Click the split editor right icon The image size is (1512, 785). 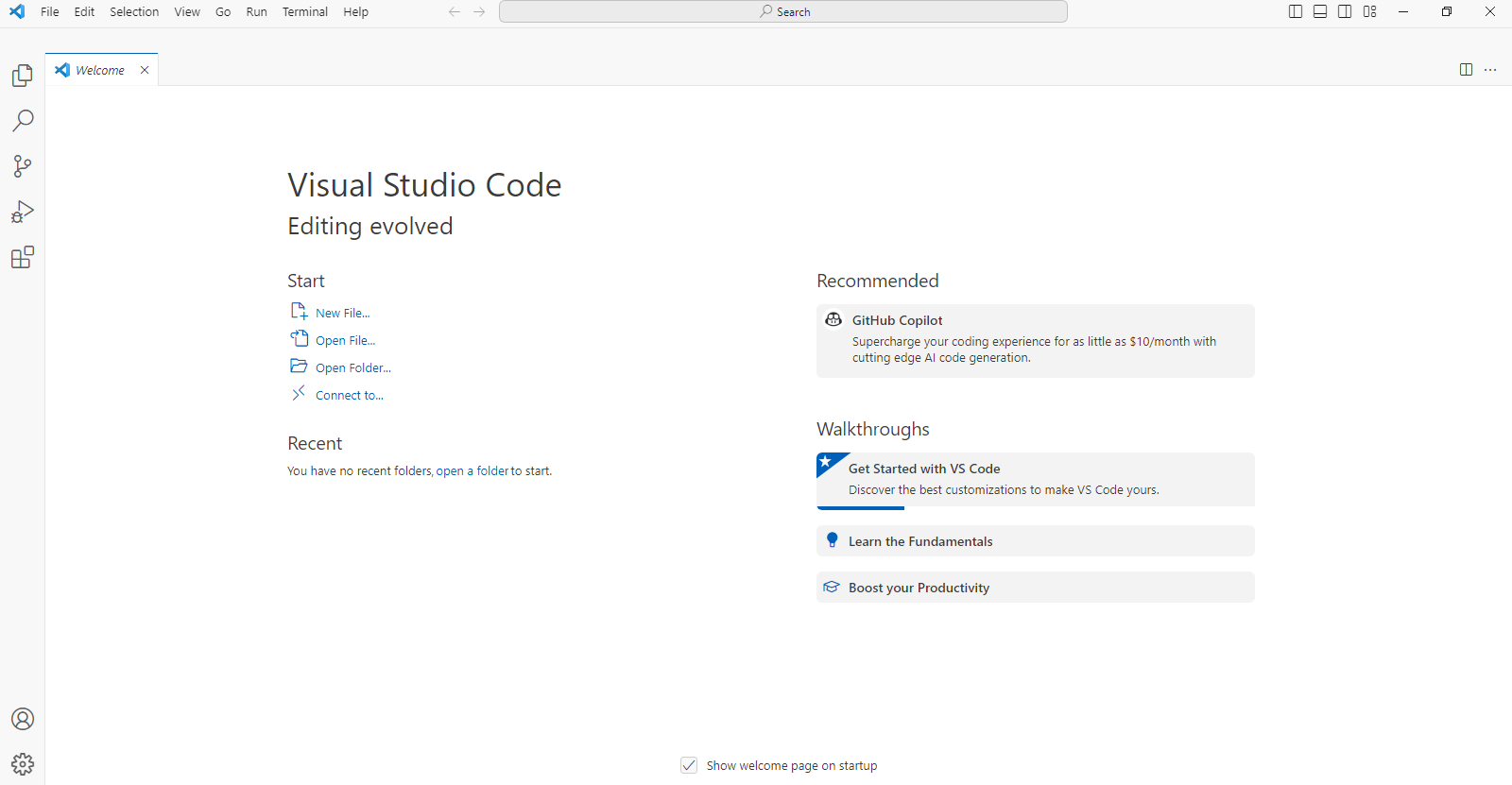point(1466,70)
